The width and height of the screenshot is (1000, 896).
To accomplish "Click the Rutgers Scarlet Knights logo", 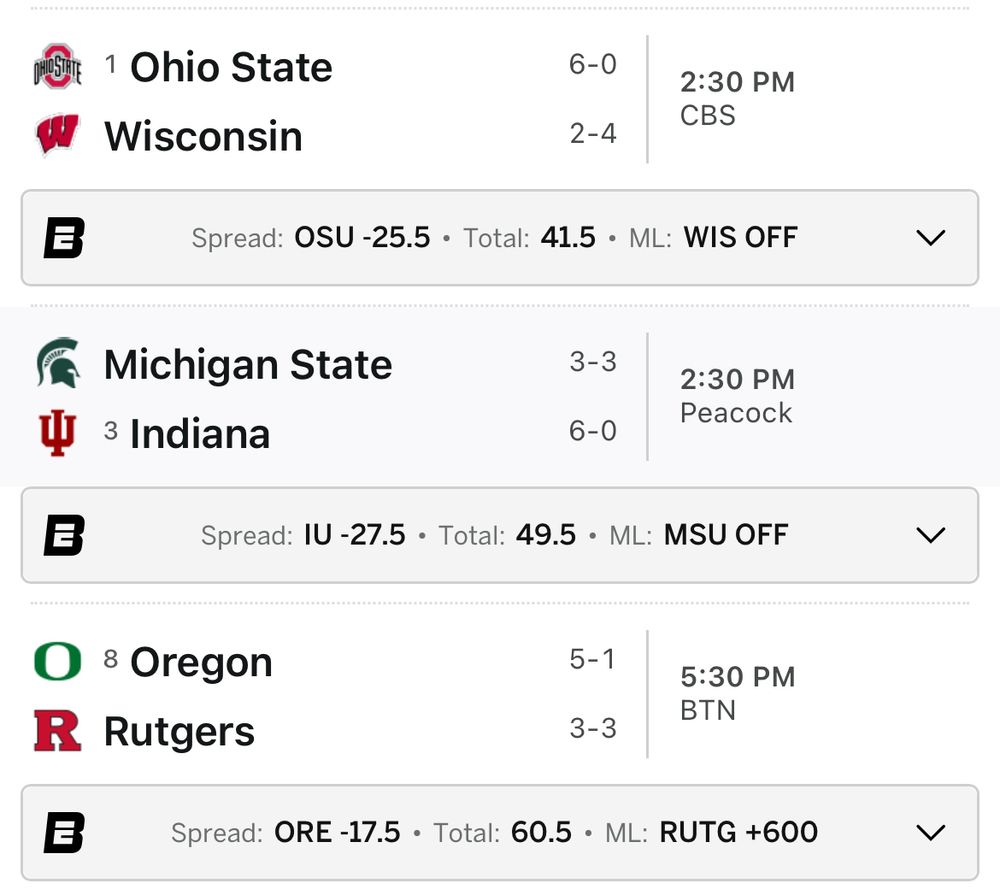I will 57,731.
